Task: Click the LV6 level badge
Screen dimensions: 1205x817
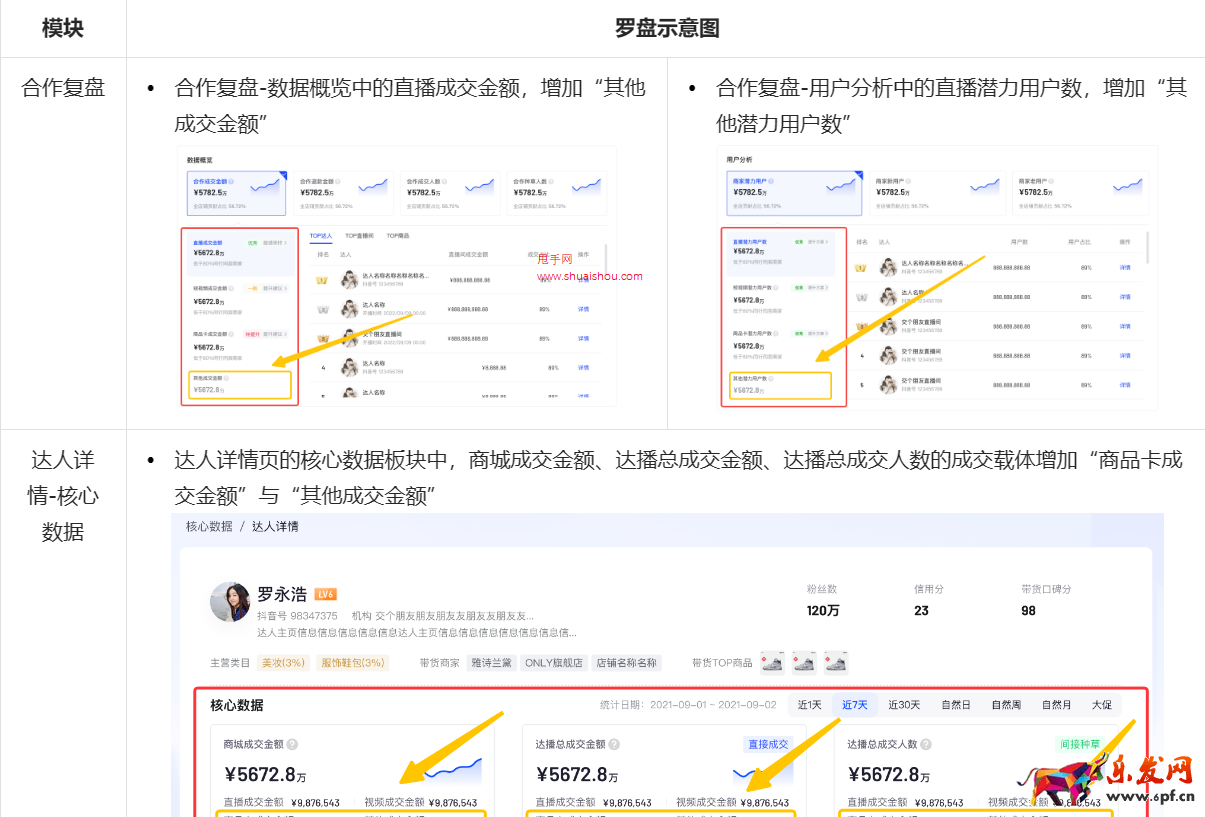Action: coord(325,594)
